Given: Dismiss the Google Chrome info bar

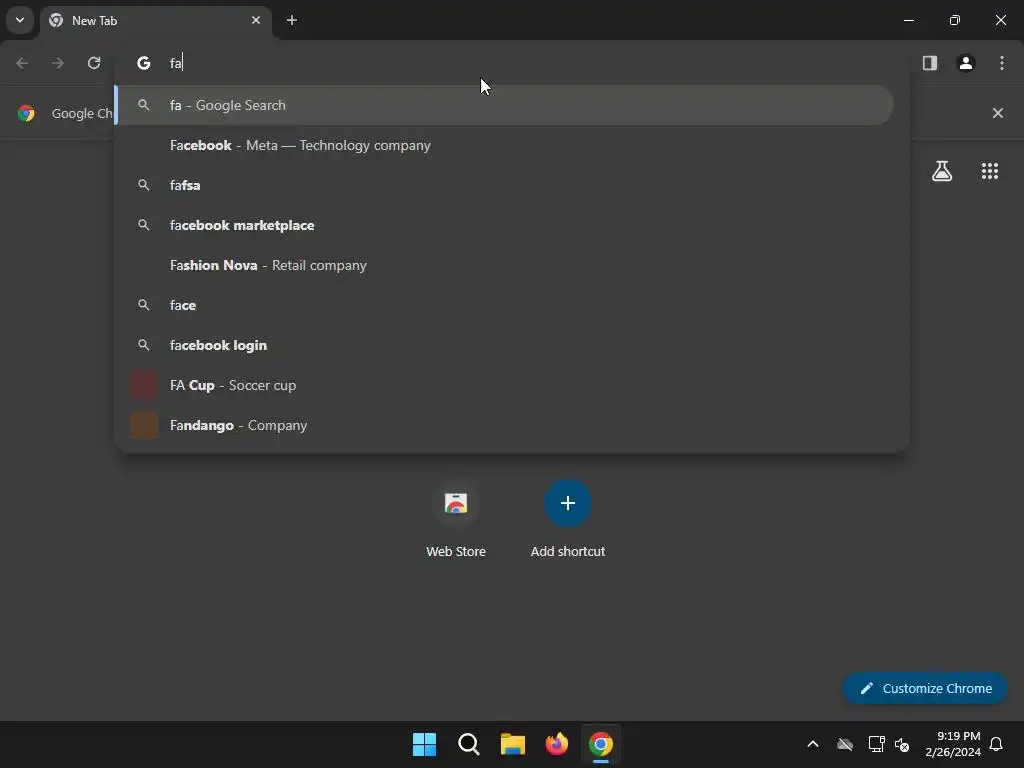Looking at the screenshot, I should pos(998,113).
